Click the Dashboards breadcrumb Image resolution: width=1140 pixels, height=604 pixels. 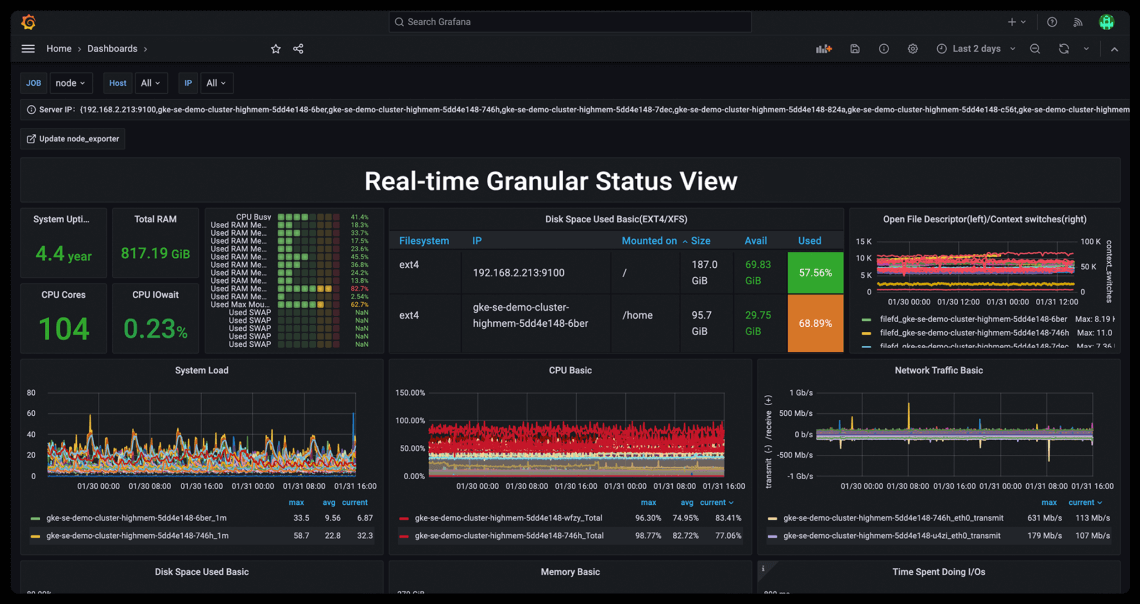click(113, 48)
